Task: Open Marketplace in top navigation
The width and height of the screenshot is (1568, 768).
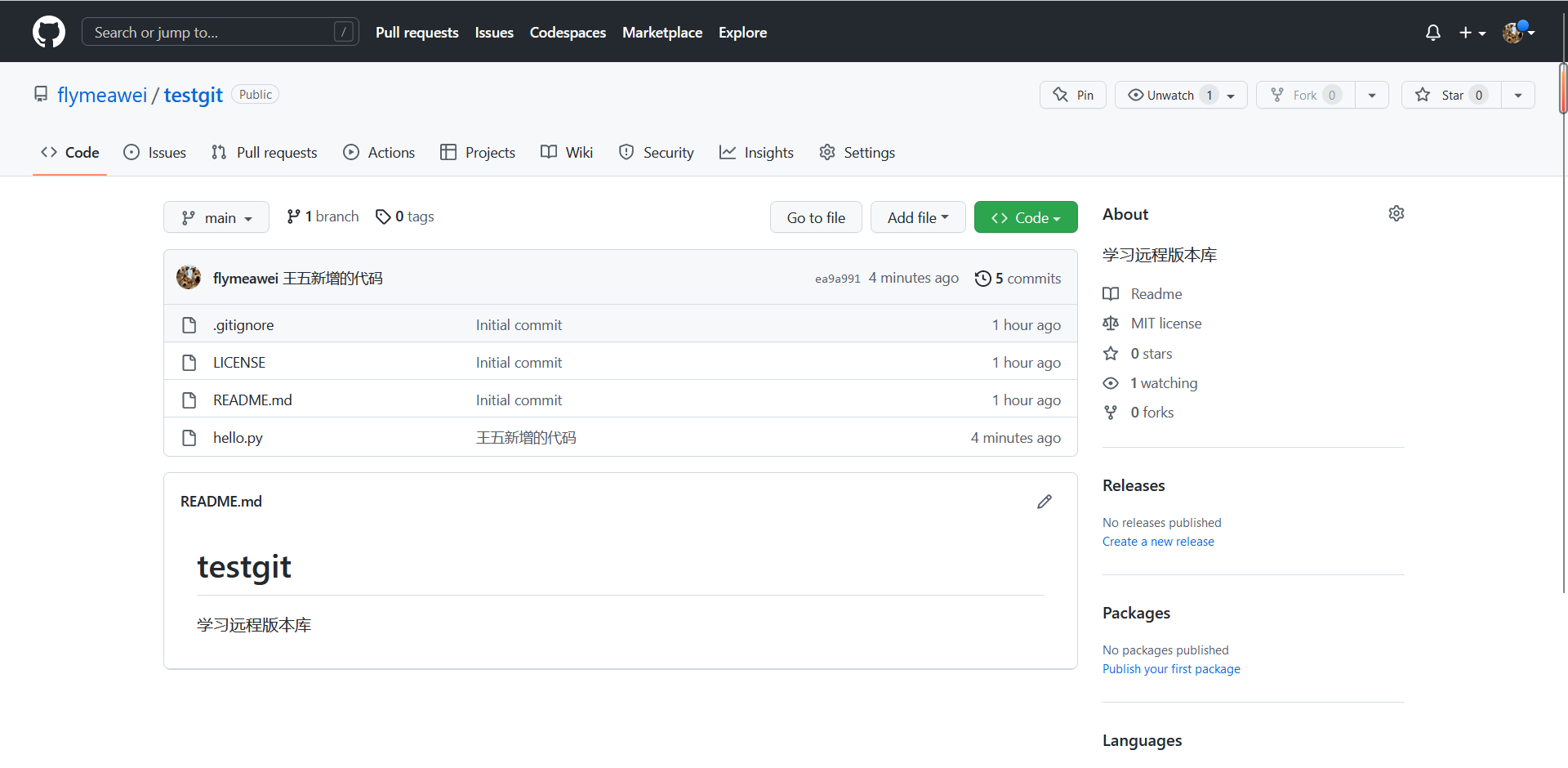Action: [x=662, y=33]
